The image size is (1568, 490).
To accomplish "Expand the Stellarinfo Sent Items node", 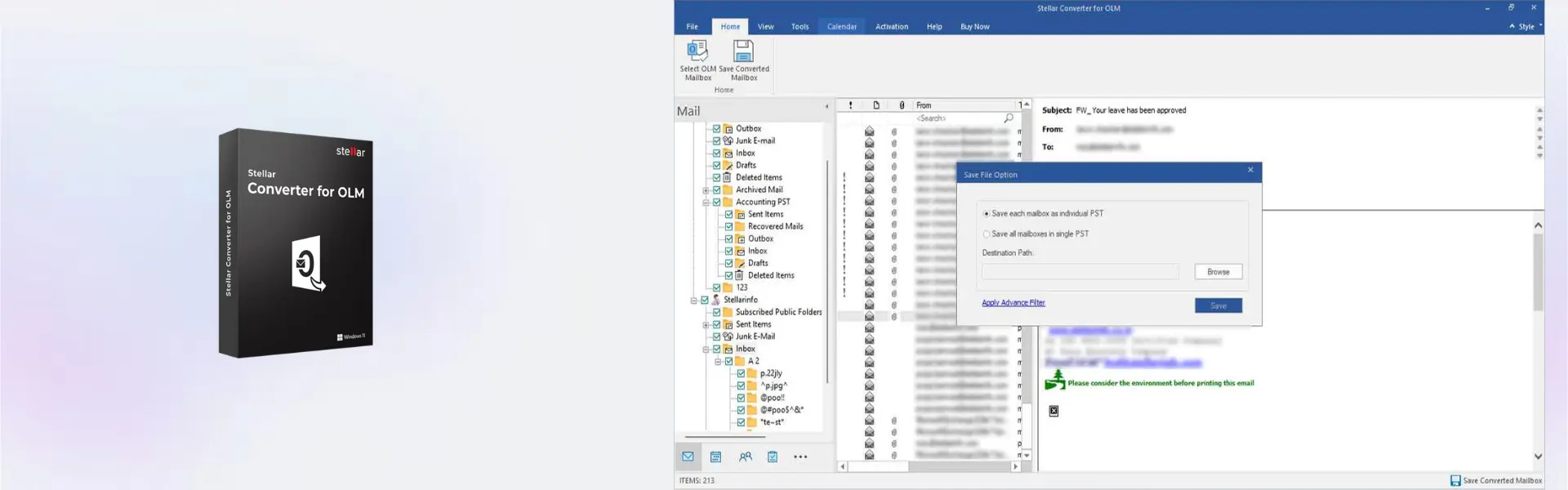I will click(x=706, y=325).
